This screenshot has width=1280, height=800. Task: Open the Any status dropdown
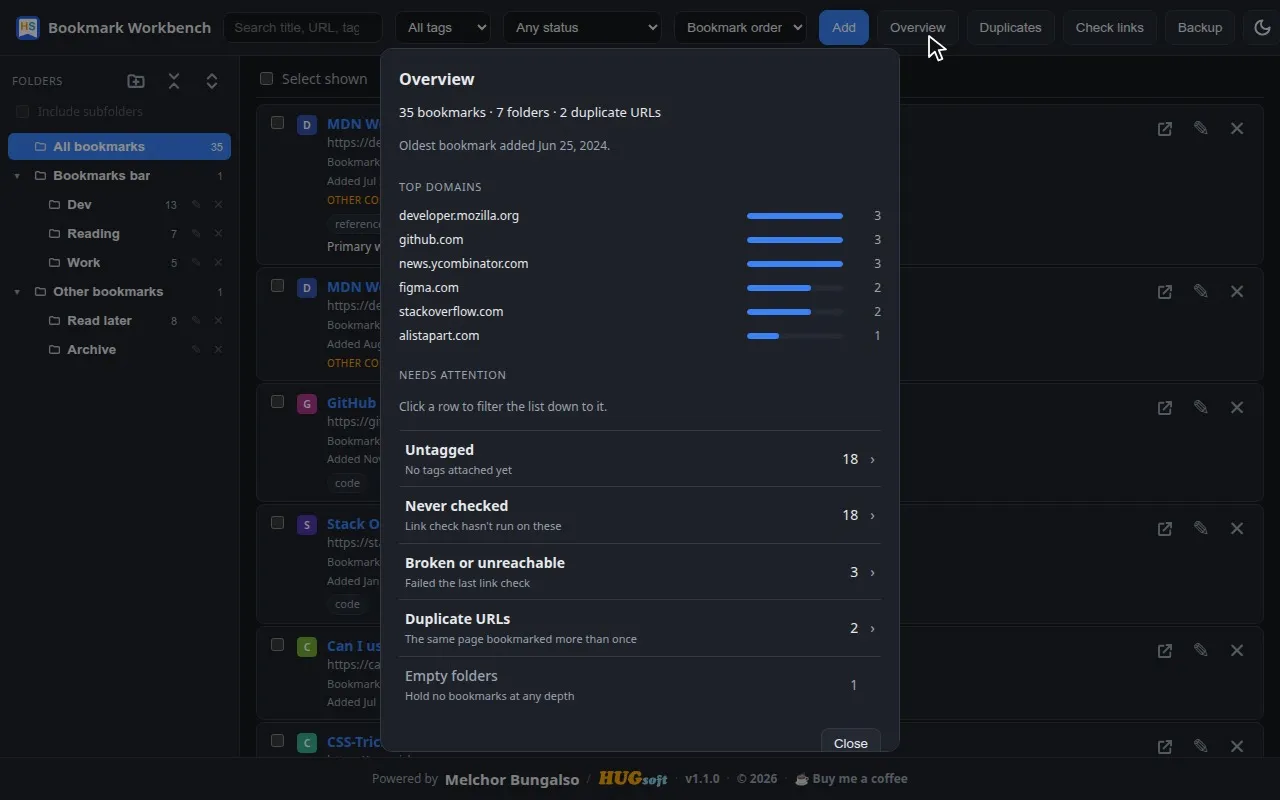pyautogui.click(x=582, y=27)
